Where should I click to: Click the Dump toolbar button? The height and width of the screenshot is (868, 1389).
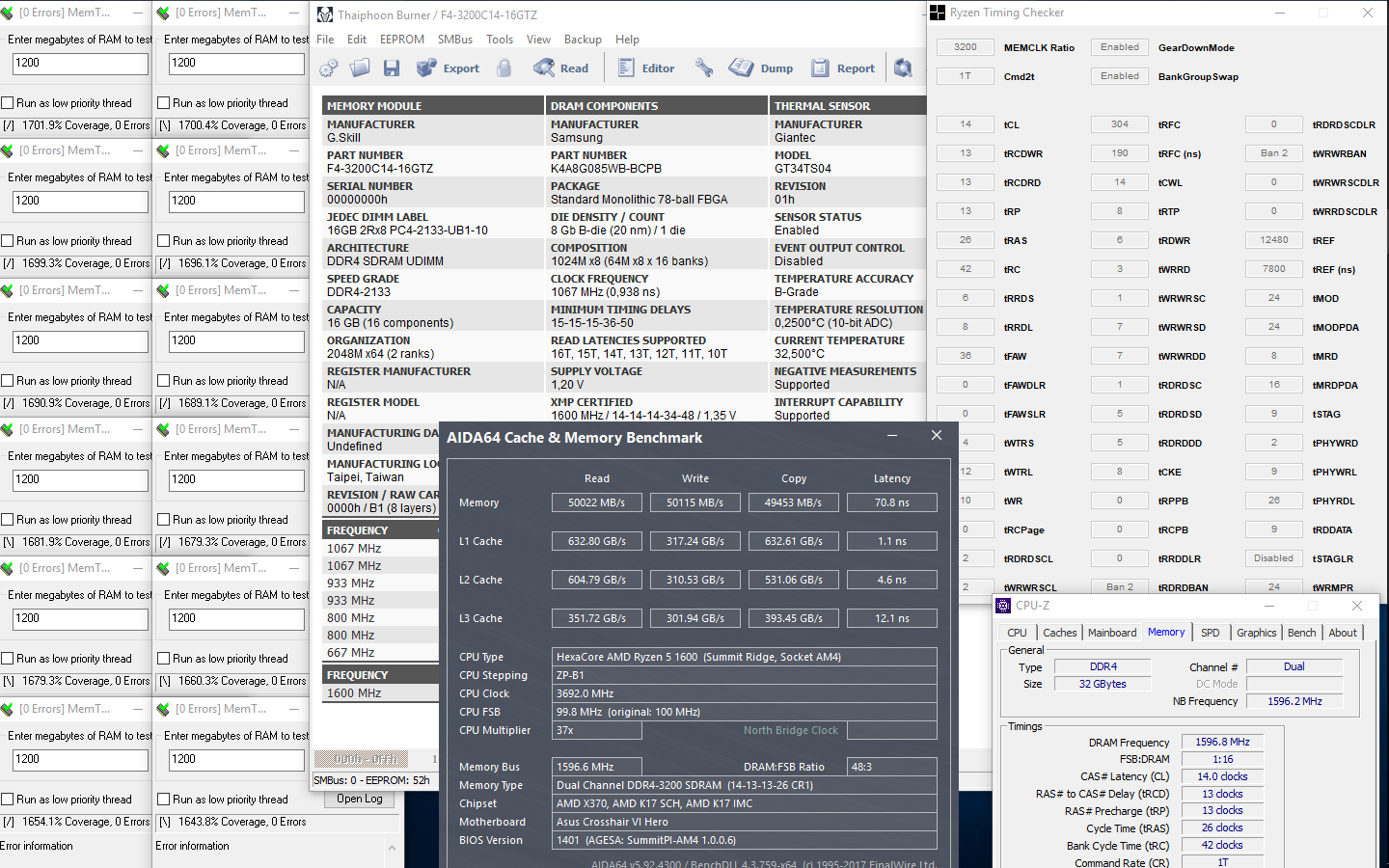click(761, 68)
